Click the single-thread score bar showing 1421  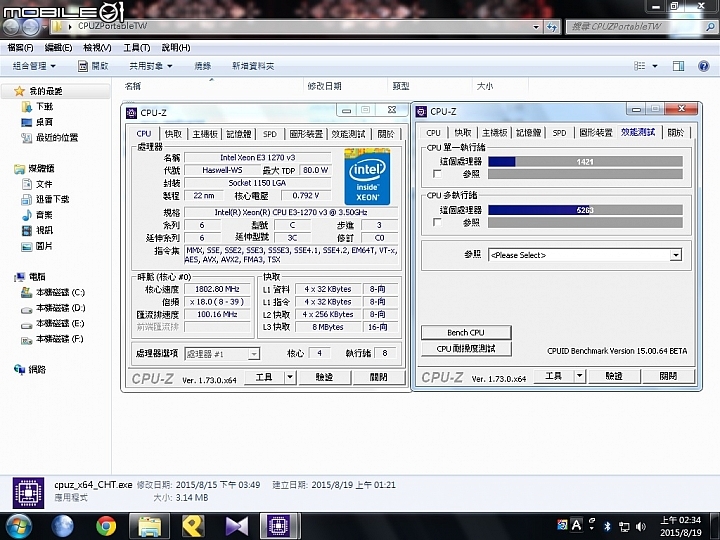[x=585, y=162]
